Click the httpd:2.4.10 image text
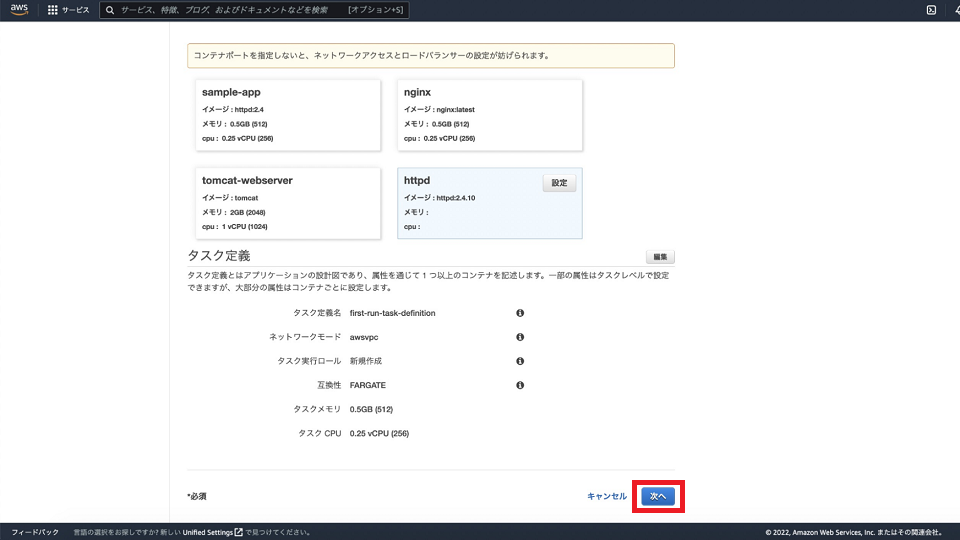This screenshot has width=960, height=540. tap(456, 198)
